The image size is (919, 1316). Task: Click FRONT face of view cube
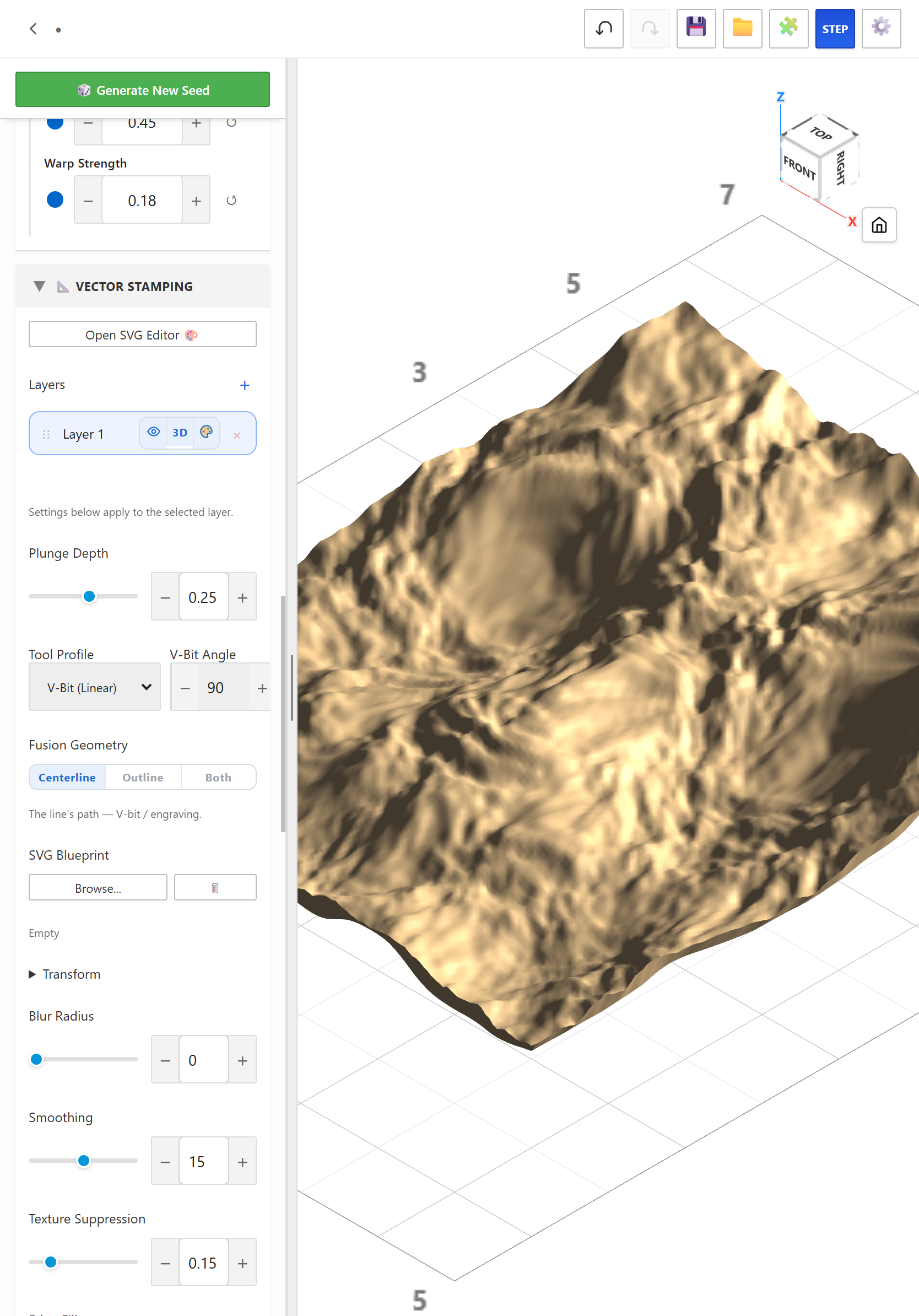tap(799, 168)
